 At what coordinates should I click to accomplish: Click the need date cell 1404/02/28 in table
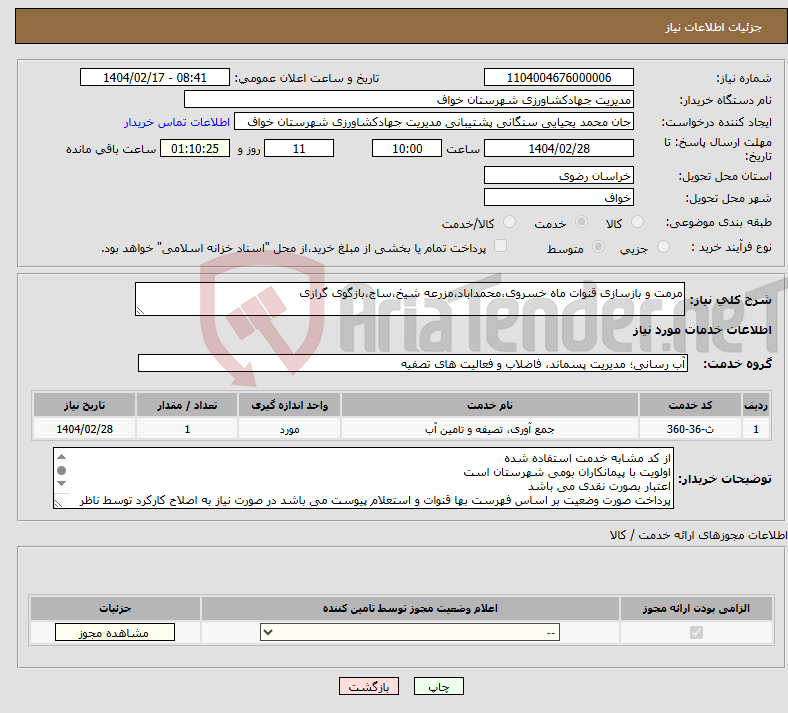pyautogui.click(x=84, y=429)
